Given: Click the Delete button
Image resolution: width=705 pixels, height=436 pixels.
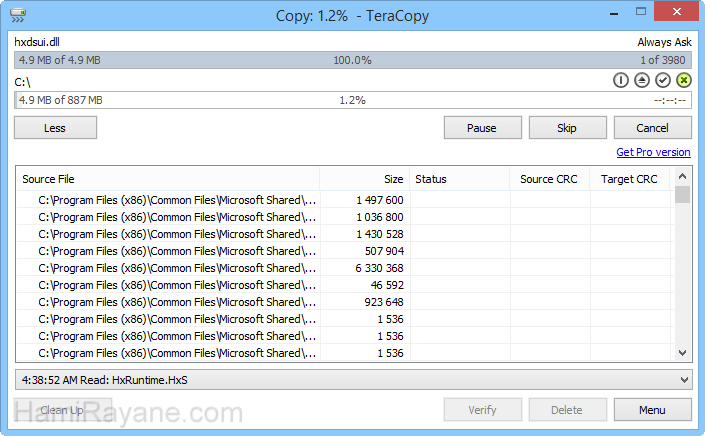Looking at the screenshot, I should (567, 410).
